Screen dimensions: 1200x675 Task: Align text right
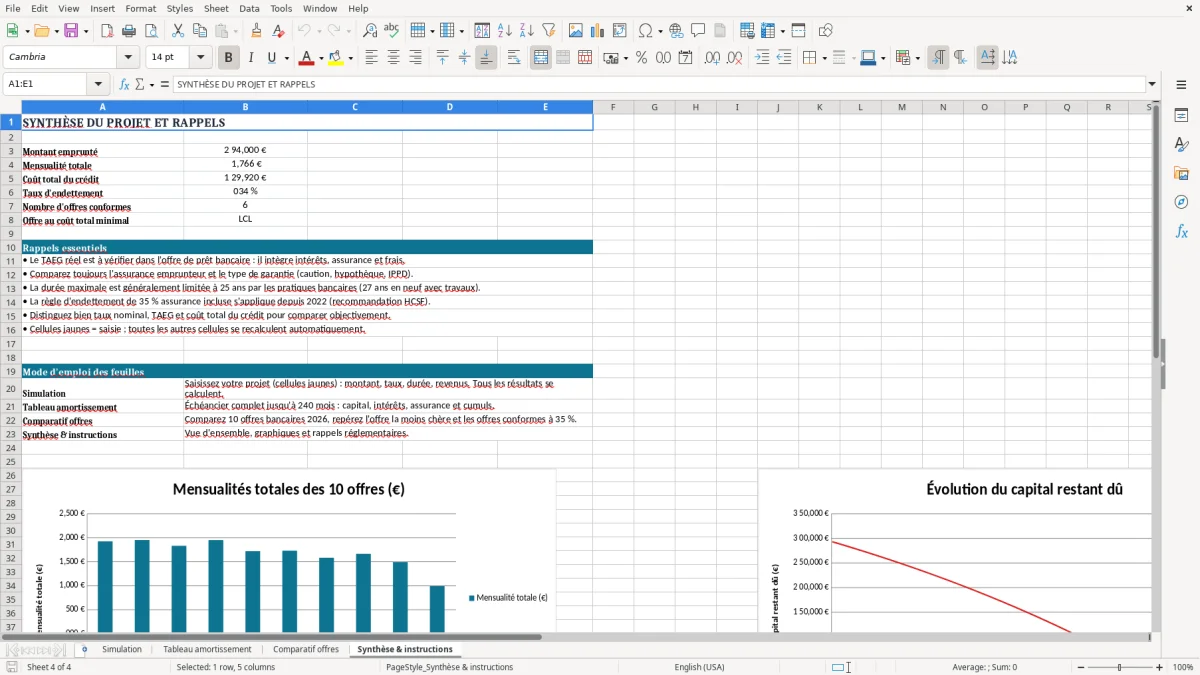[416, 58]
